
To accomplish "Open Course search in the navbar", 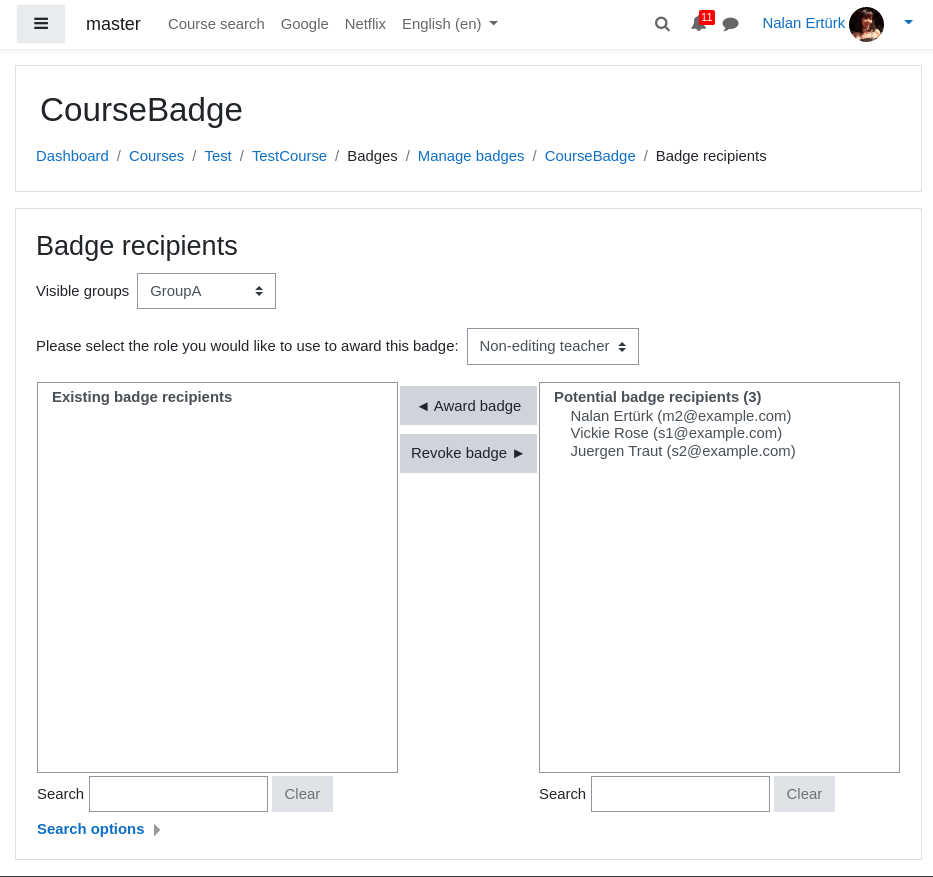I will tap(216, 24).
